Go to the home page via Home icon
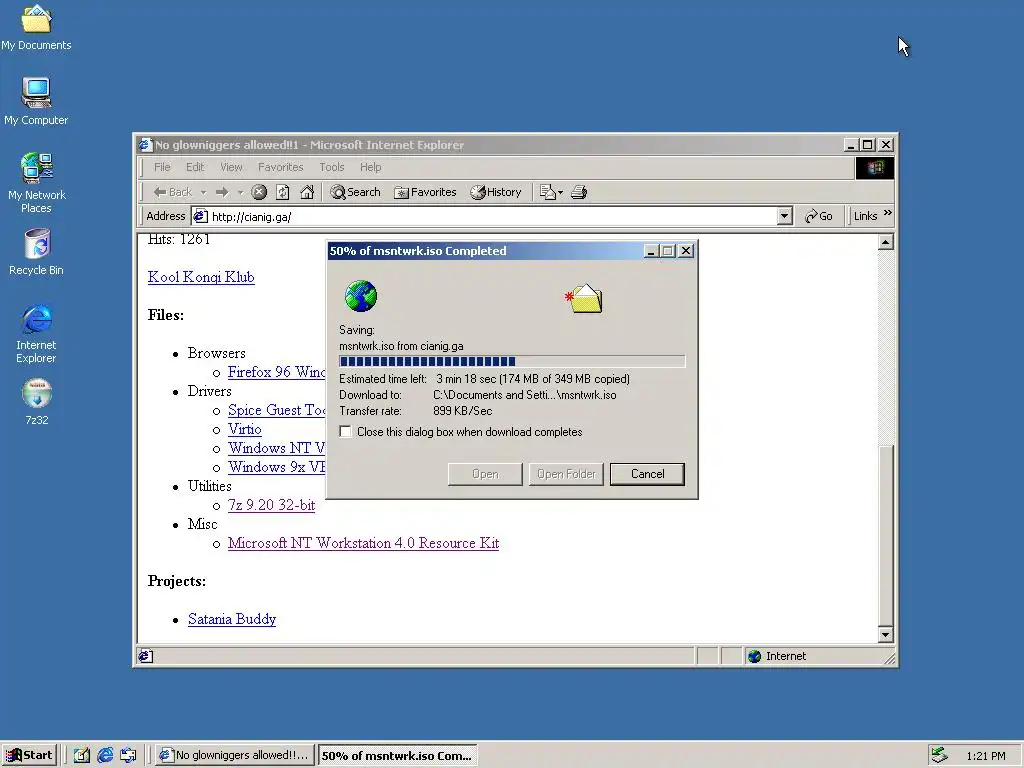The image size is (1024, 768). 307,192
